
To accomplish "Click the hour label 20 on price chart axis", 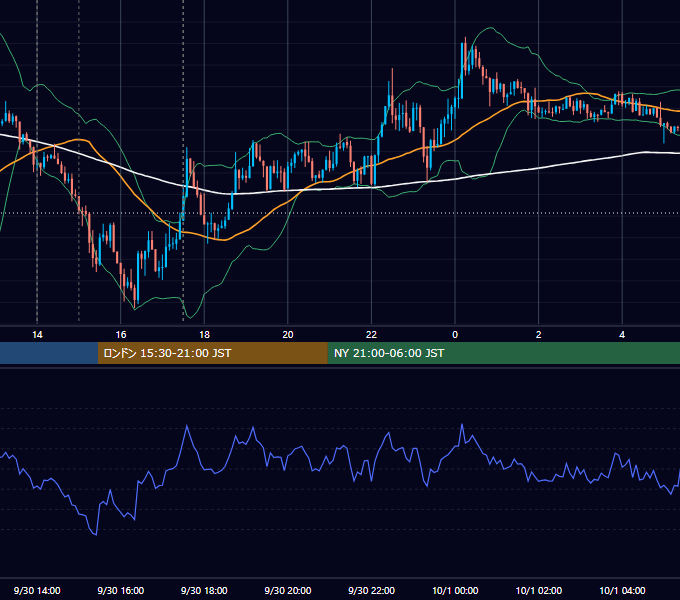I will pos(288,335).
